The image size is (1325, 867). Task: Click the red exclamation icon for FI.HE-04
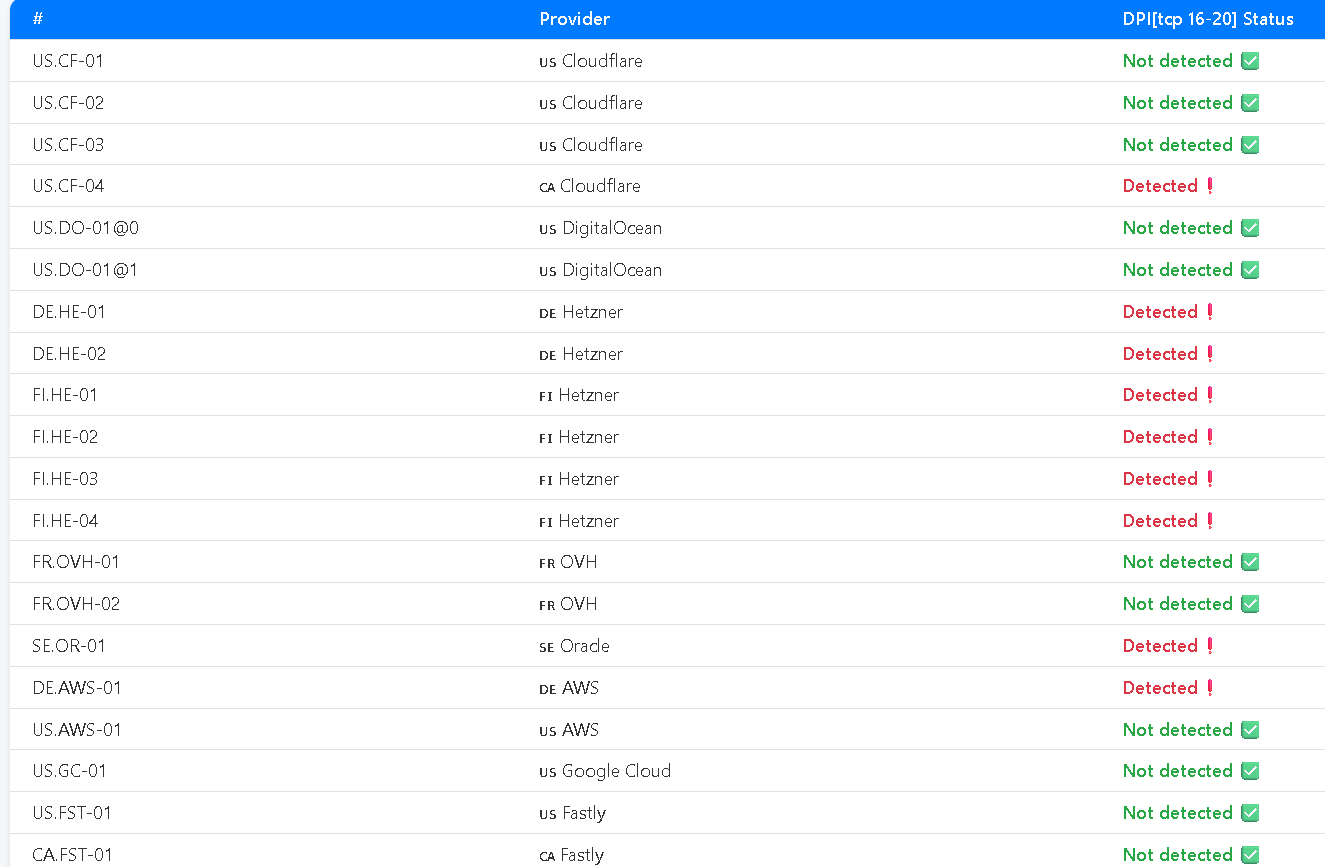coord(1210,521)
